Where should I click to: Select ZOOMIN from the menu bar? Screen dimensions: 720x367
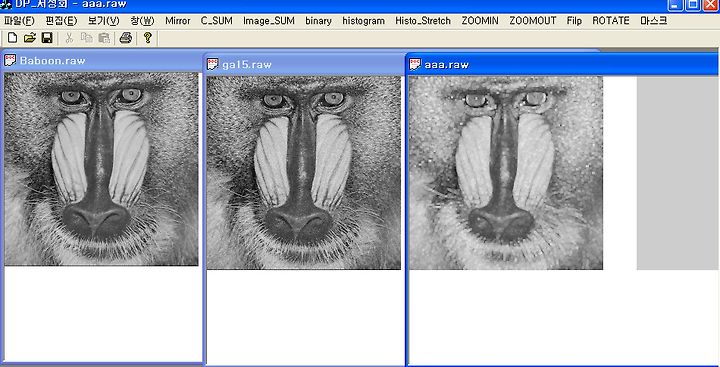click(480, 21)
